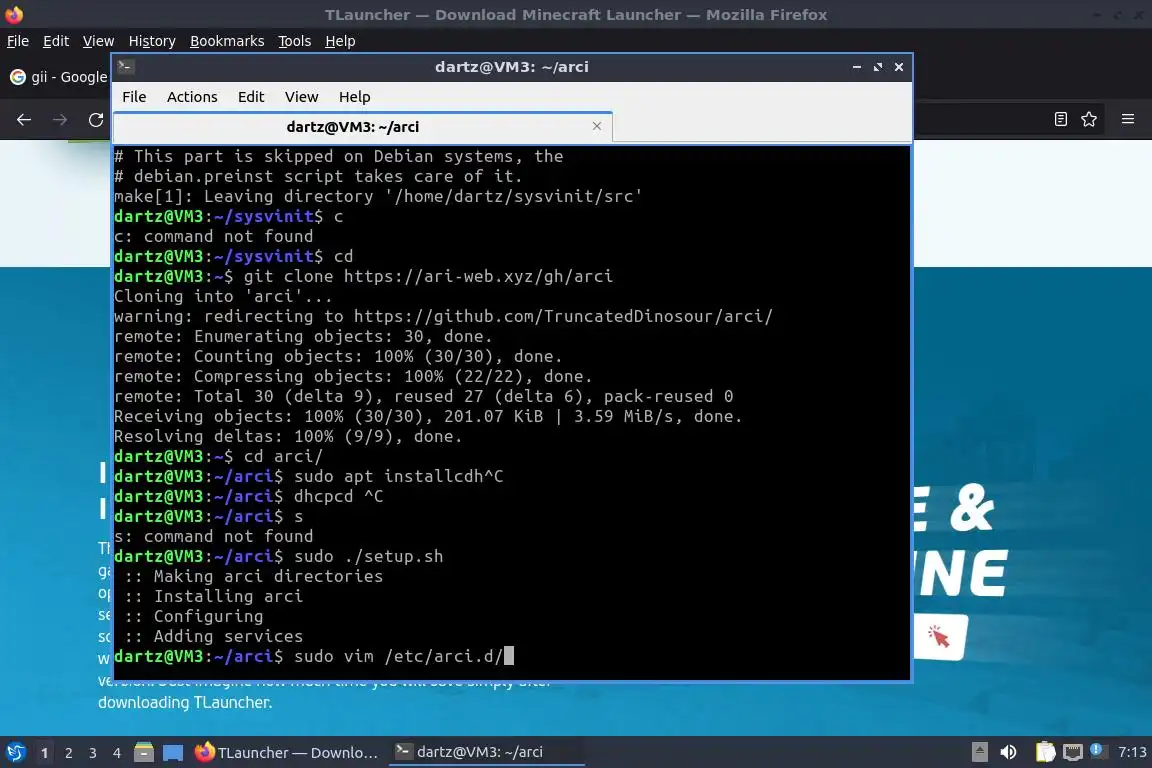Close the dartz@VM3 terminal tab
This screenshot has height=768, width=1152.
pos(597,126)
